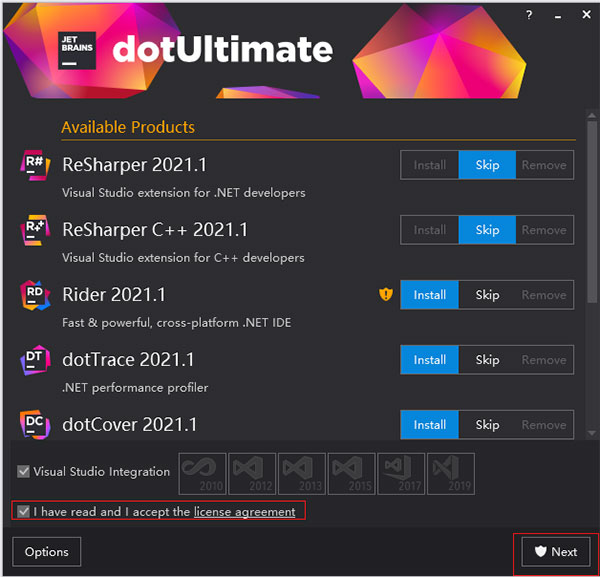Set dotTrace 2021.1 to Remove
The image size is (600, 577).
coord(544,360)
